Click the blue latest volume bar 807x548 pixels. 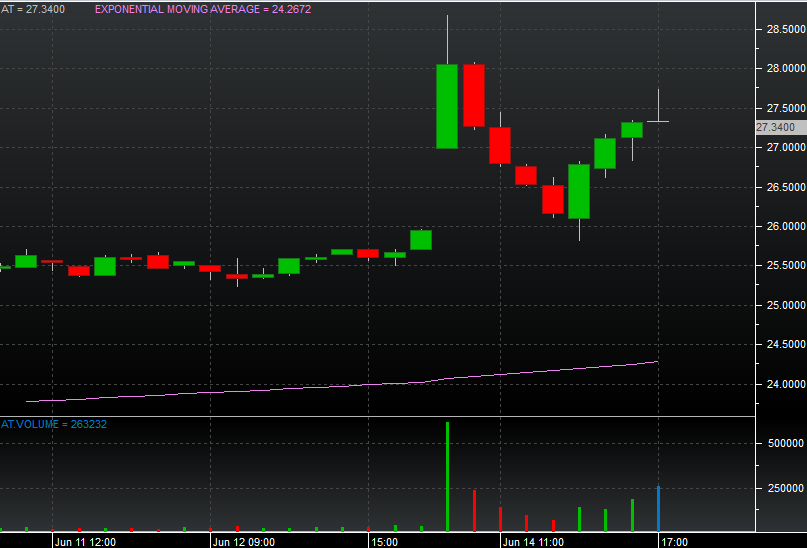pos(658,509)
